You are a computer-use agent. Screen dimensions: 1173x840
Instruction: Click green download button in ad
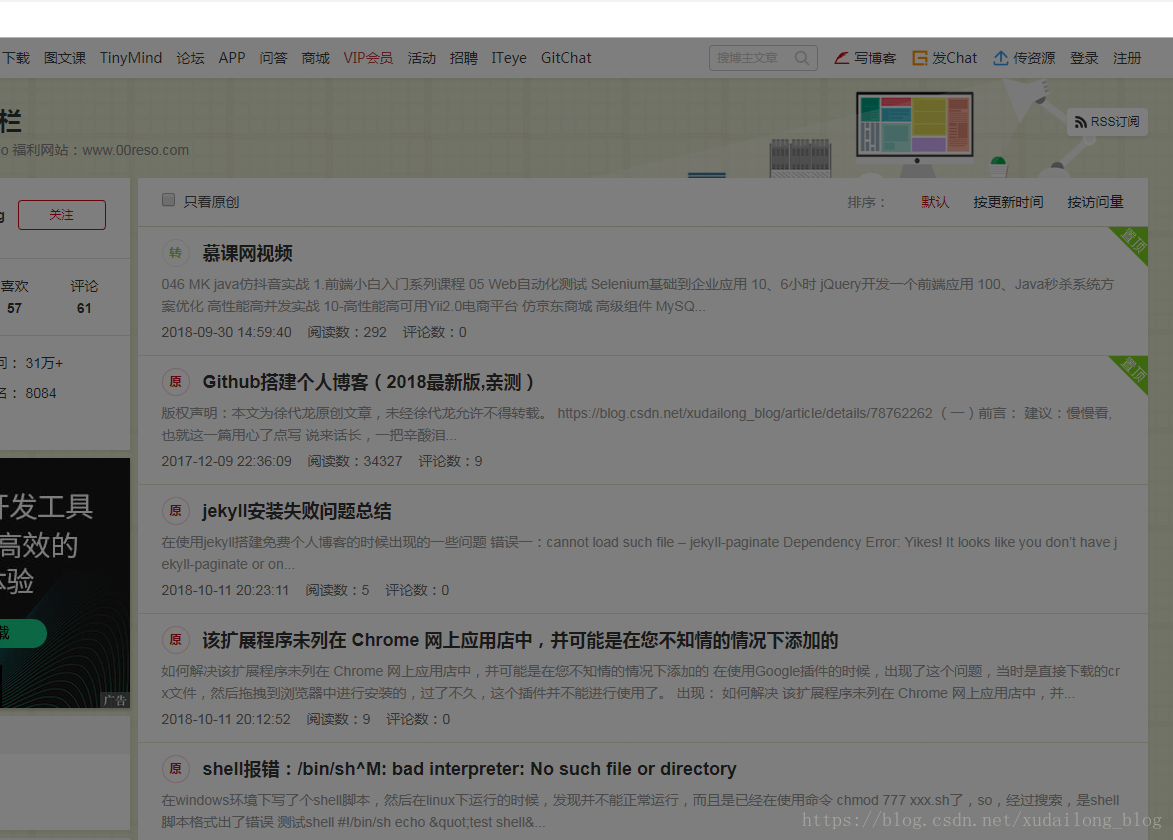(x=22, y=634)
